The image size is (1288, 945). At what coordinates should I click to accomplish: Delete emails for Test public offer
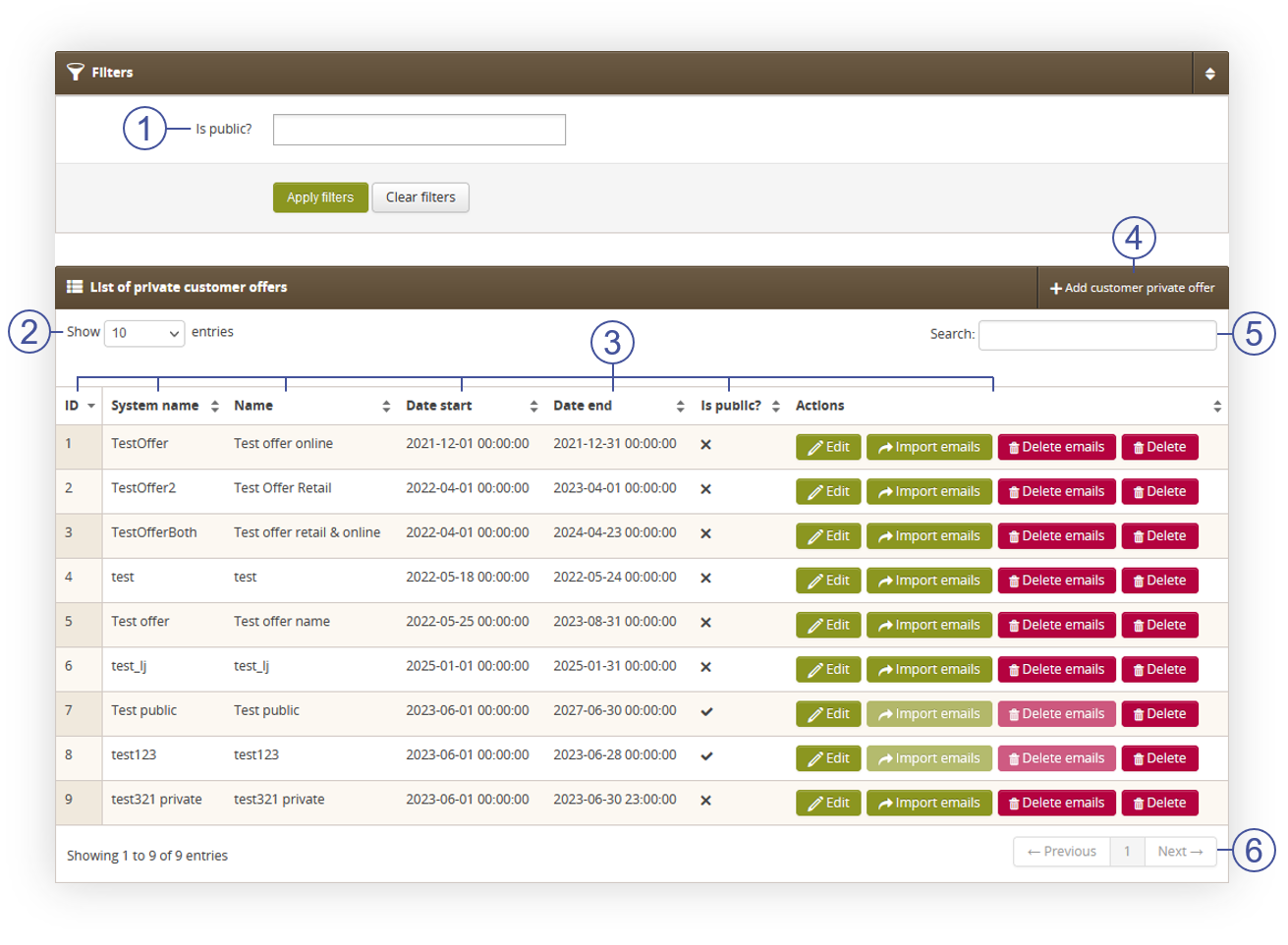tap(1057, 714)
